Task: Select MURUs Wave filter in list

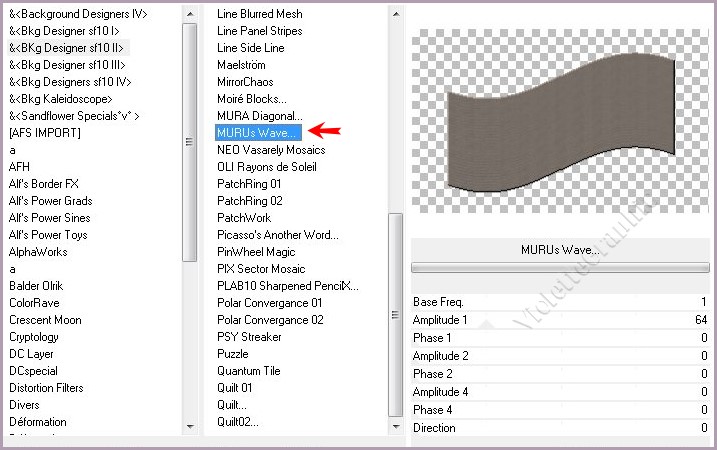Action: coord(257,132)
